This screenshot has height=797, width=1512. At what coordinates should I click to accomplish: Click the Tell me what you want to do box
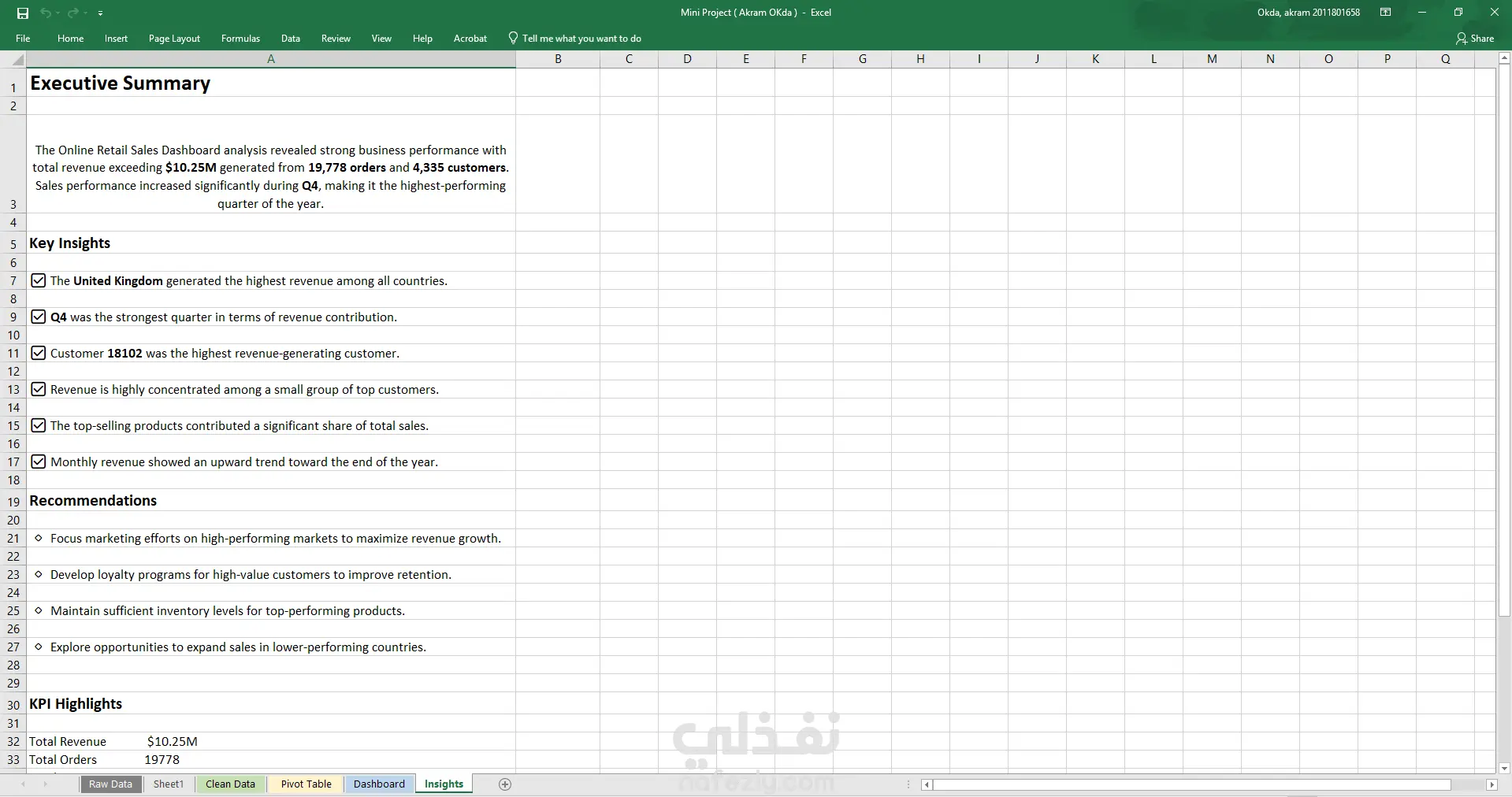581,38
